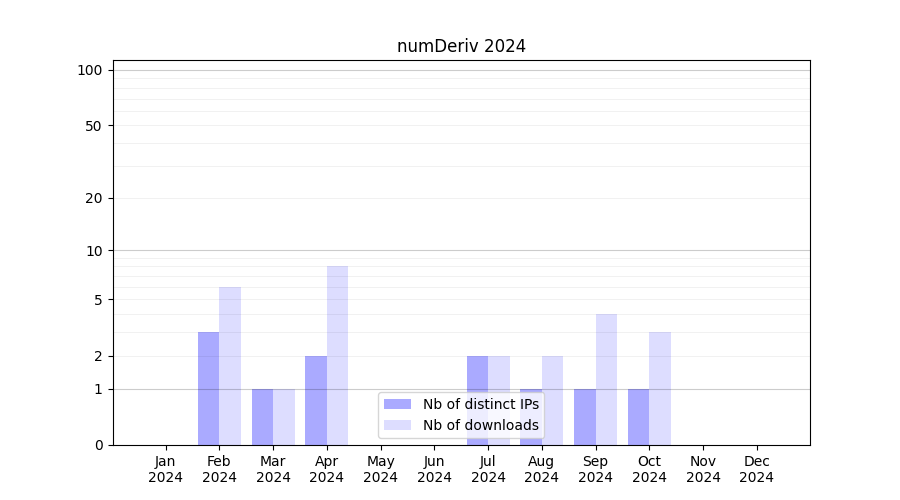Screen dimensions: 900x500
Task: Select the 'Nb of downloads' legend label
Action: pyautogui.click(x=480, y=425)
